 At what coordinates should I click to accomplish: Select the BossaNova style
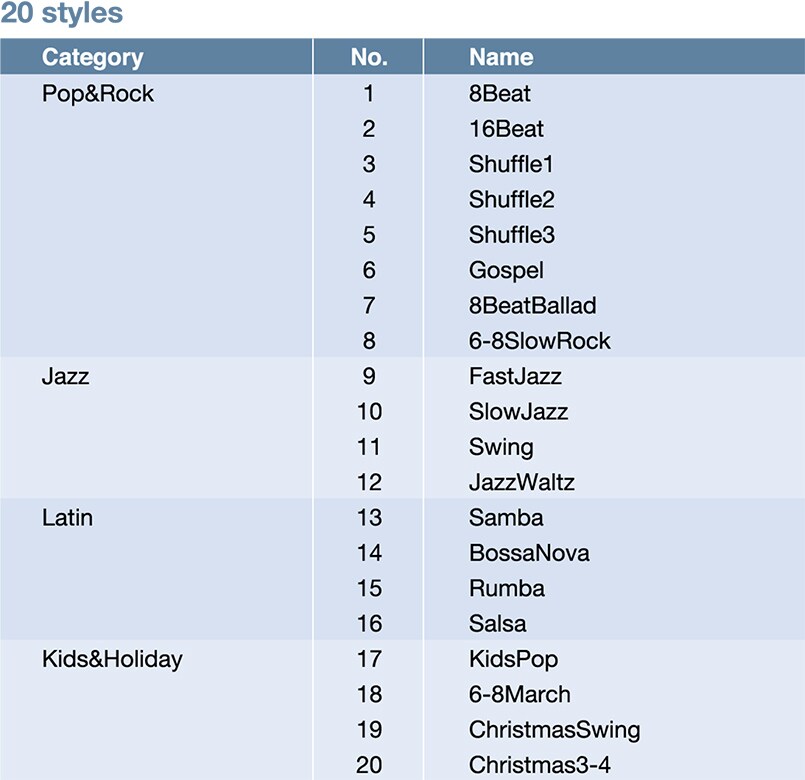click(529, 553)
